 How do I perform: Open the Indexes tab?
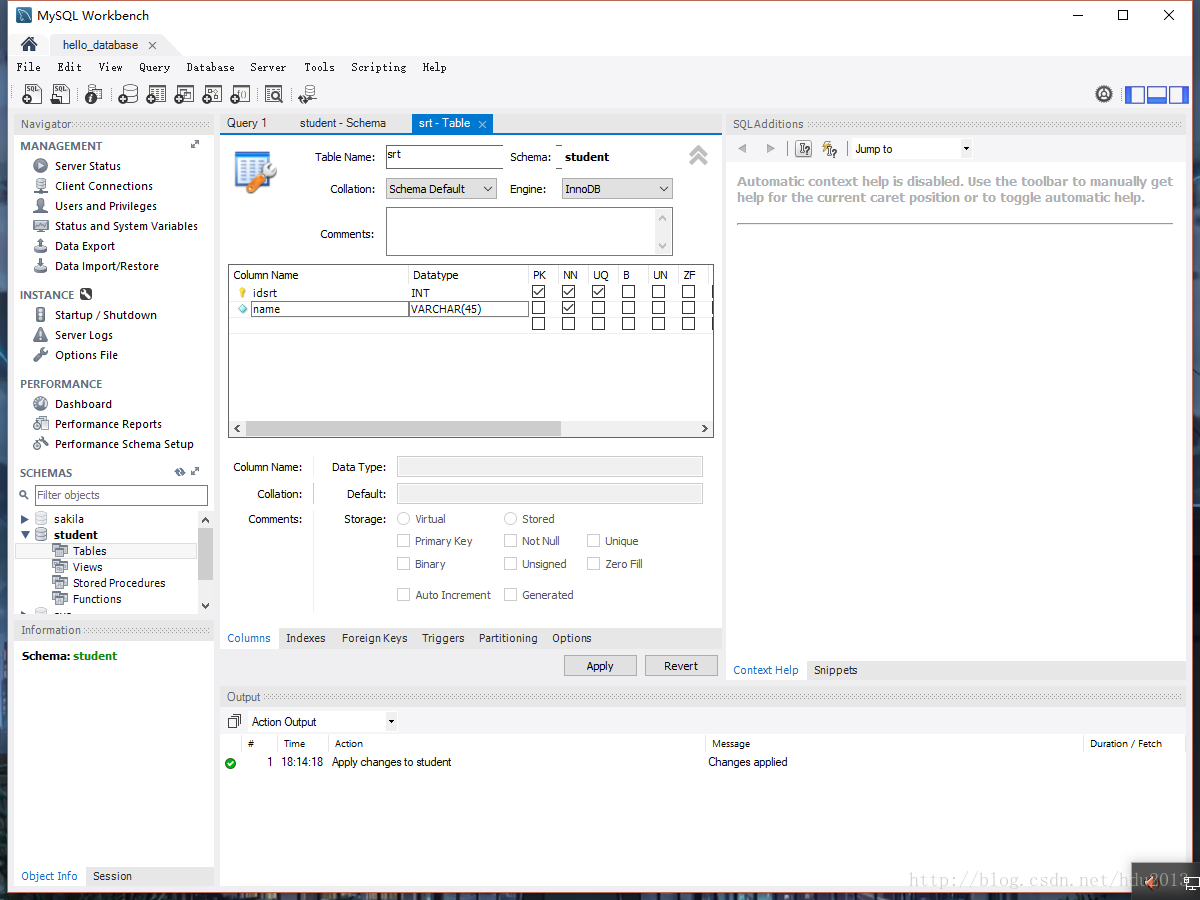point(305,638)
